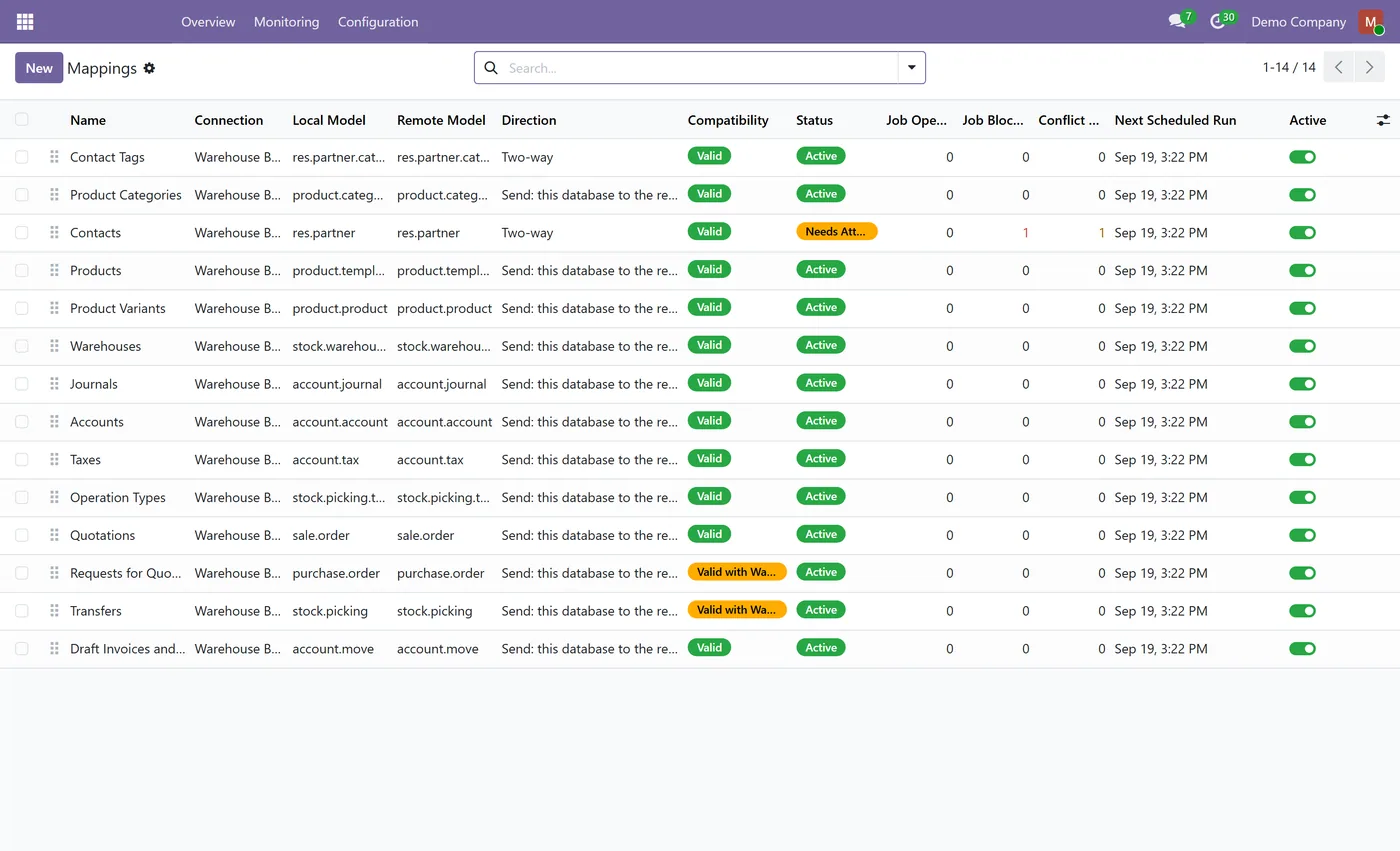Click the user avatar M

(1371, 21)
